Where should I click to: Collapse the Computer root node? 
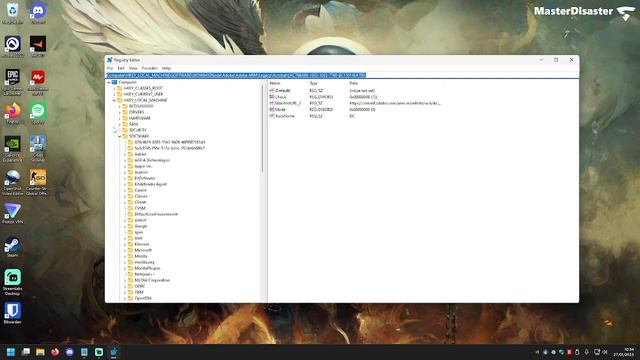pos(109,82)
